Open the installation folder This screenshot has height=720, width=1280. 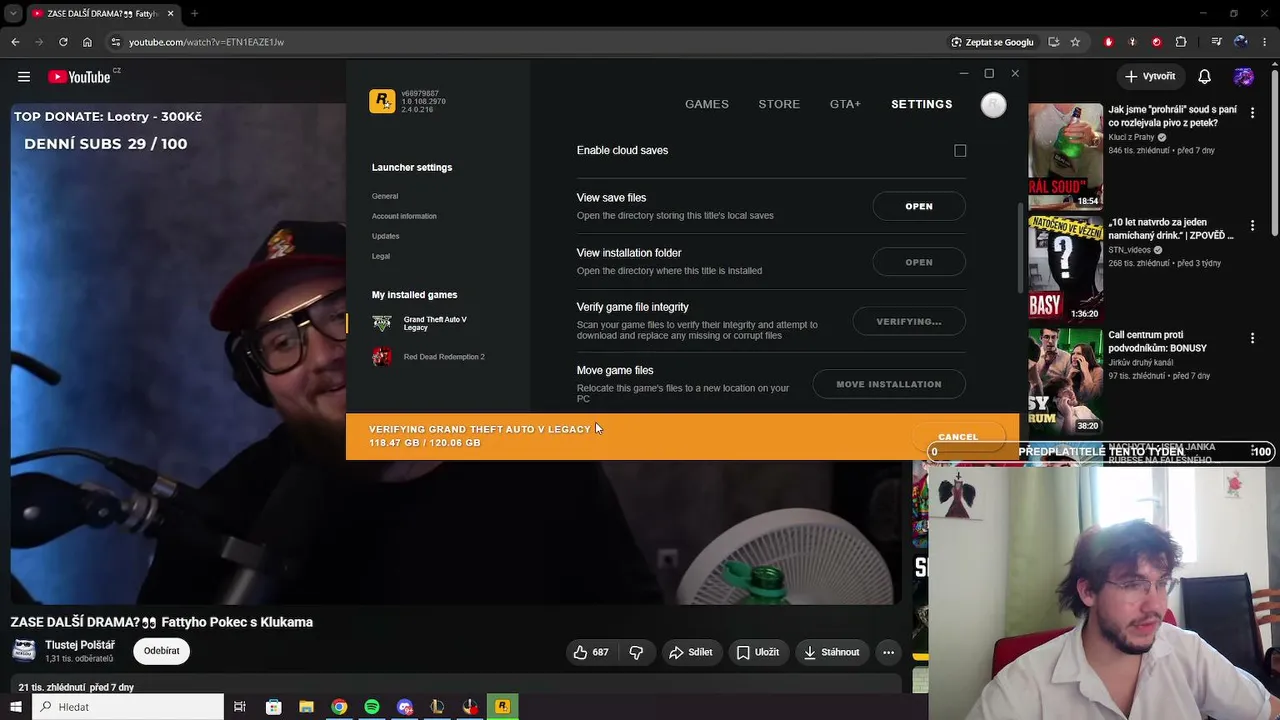(x=919, y=262)
